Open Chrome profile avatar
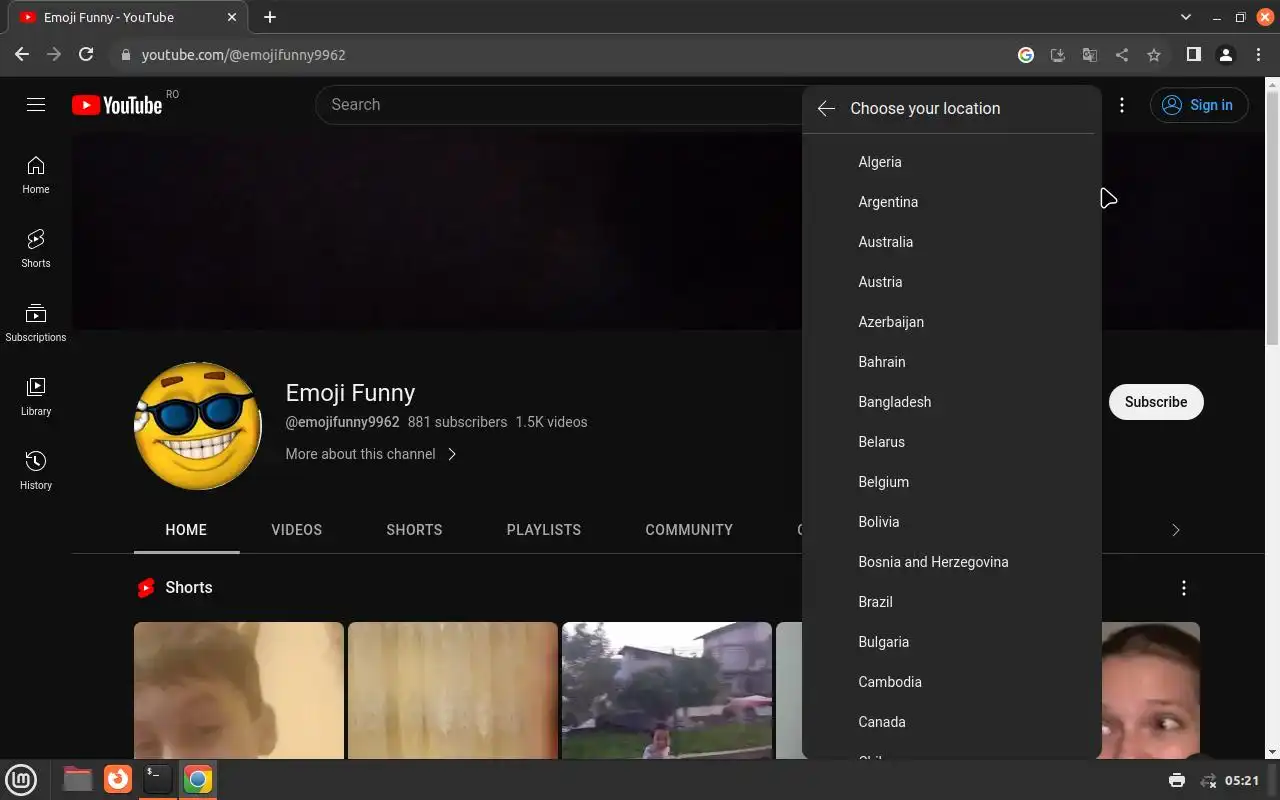Screen dimensions: 1280x800 click(x=1226, y=55)
